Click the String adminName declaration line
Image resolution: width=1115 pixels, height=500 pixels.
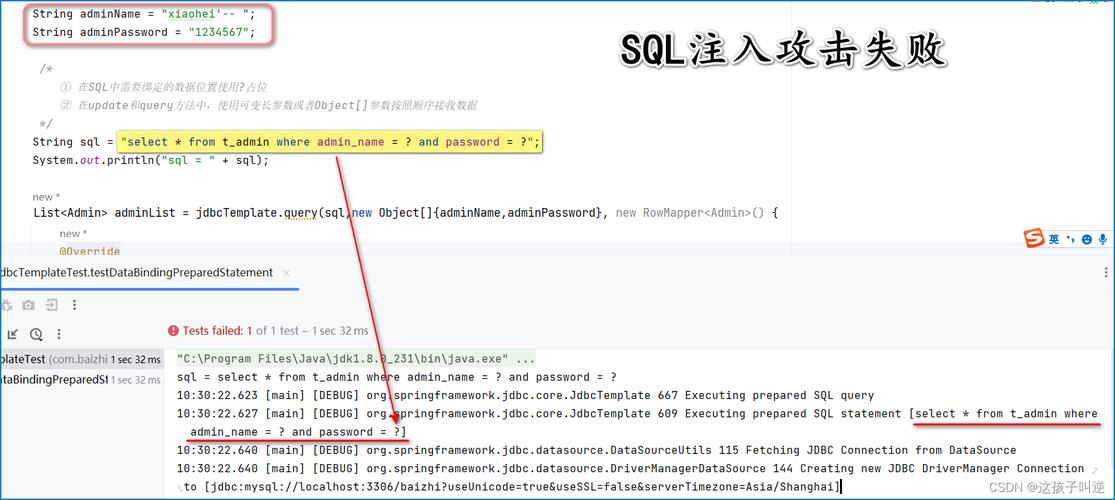tap(143, 14)
